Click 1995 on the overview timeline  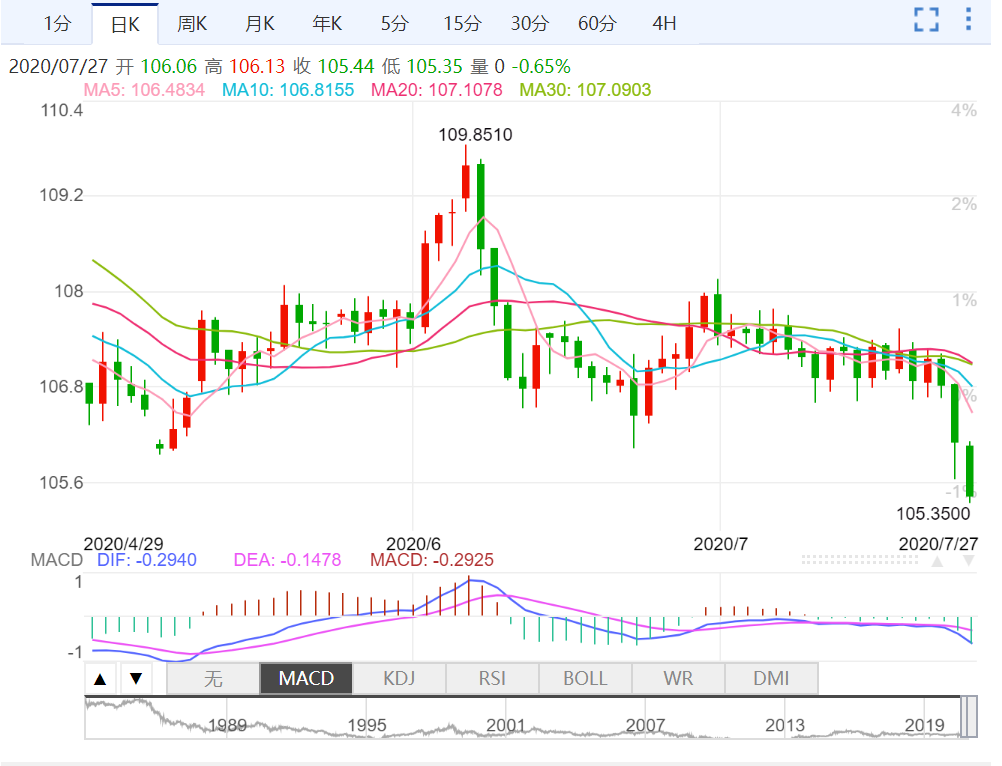tap(368, 725)
